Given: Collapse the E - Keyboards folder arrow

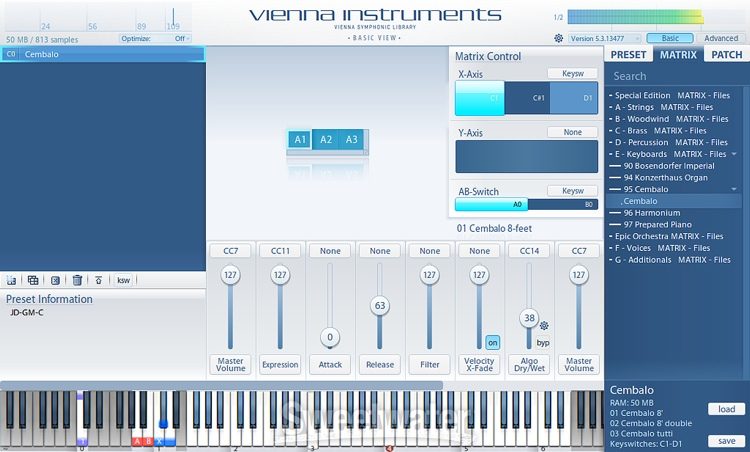Looking at the screenshot, I should (x=734, y=154).
